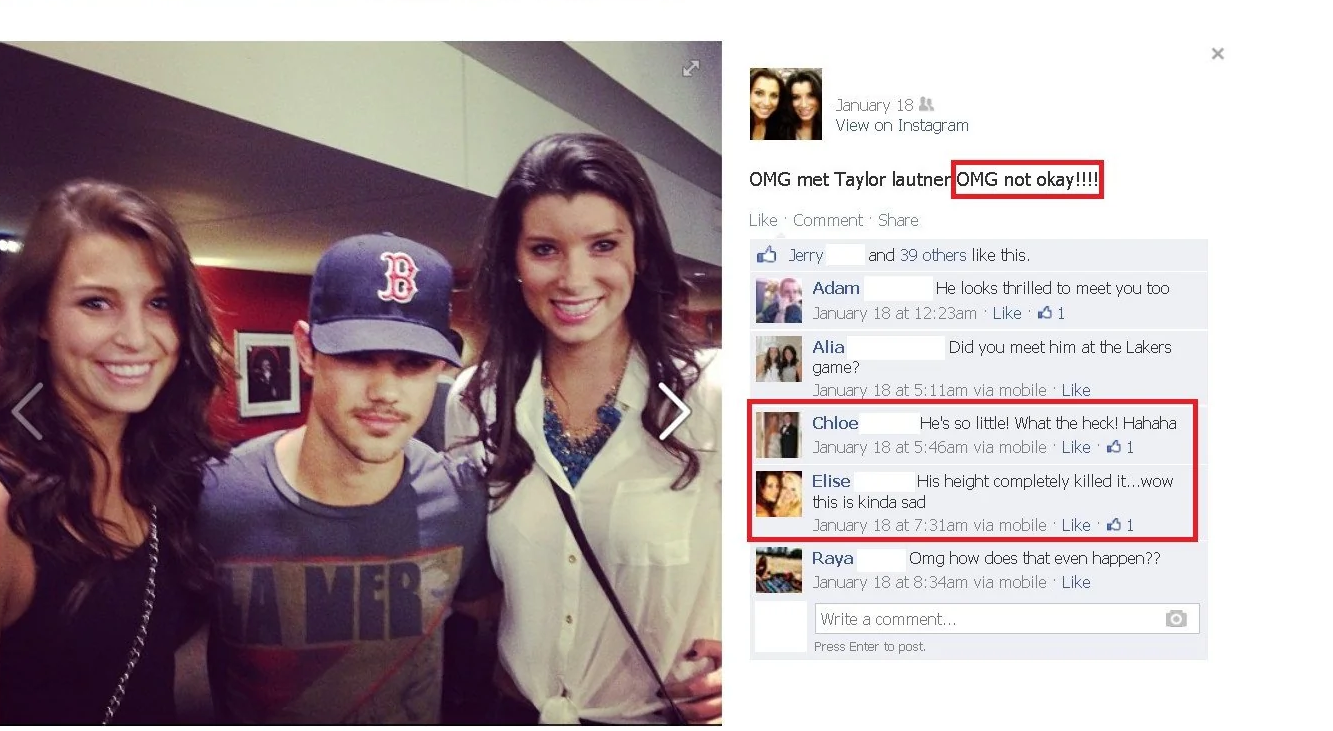Click thumbs-up count on Chloe's comment
1333x731 pixels.
(1120, 447)
